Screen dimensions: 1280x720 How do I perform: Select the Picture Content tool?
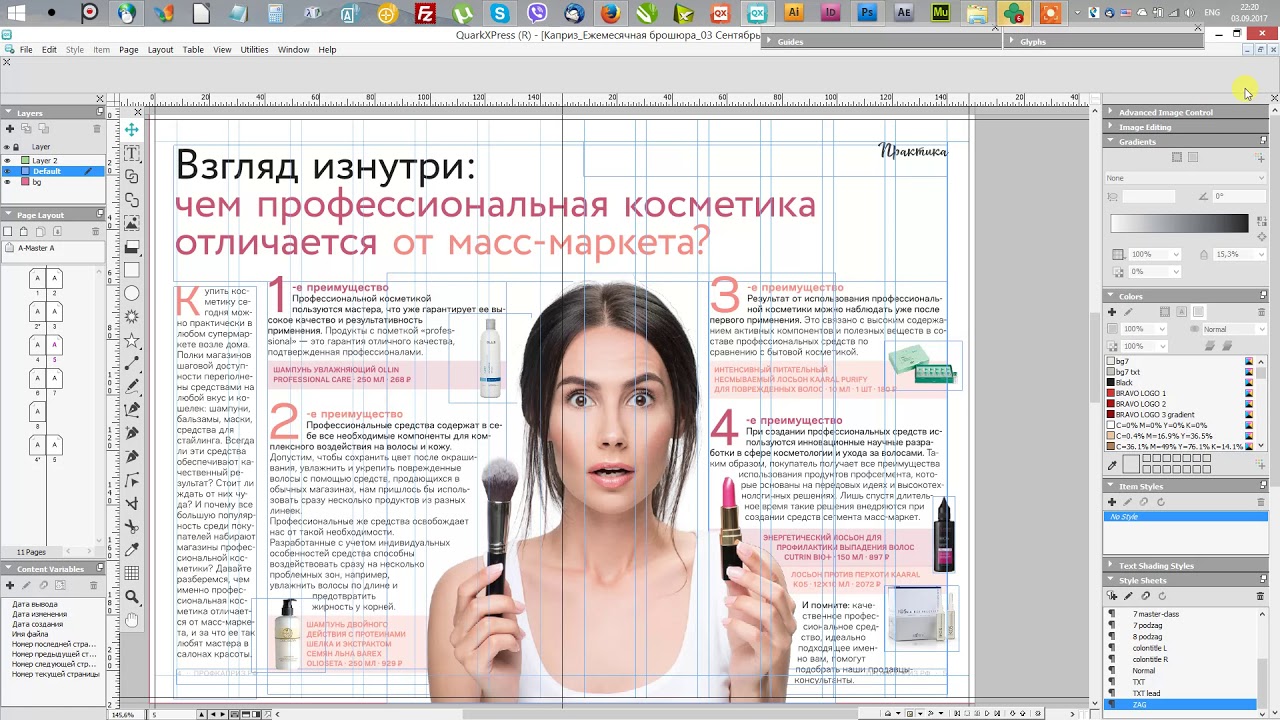tap(132, 223)
